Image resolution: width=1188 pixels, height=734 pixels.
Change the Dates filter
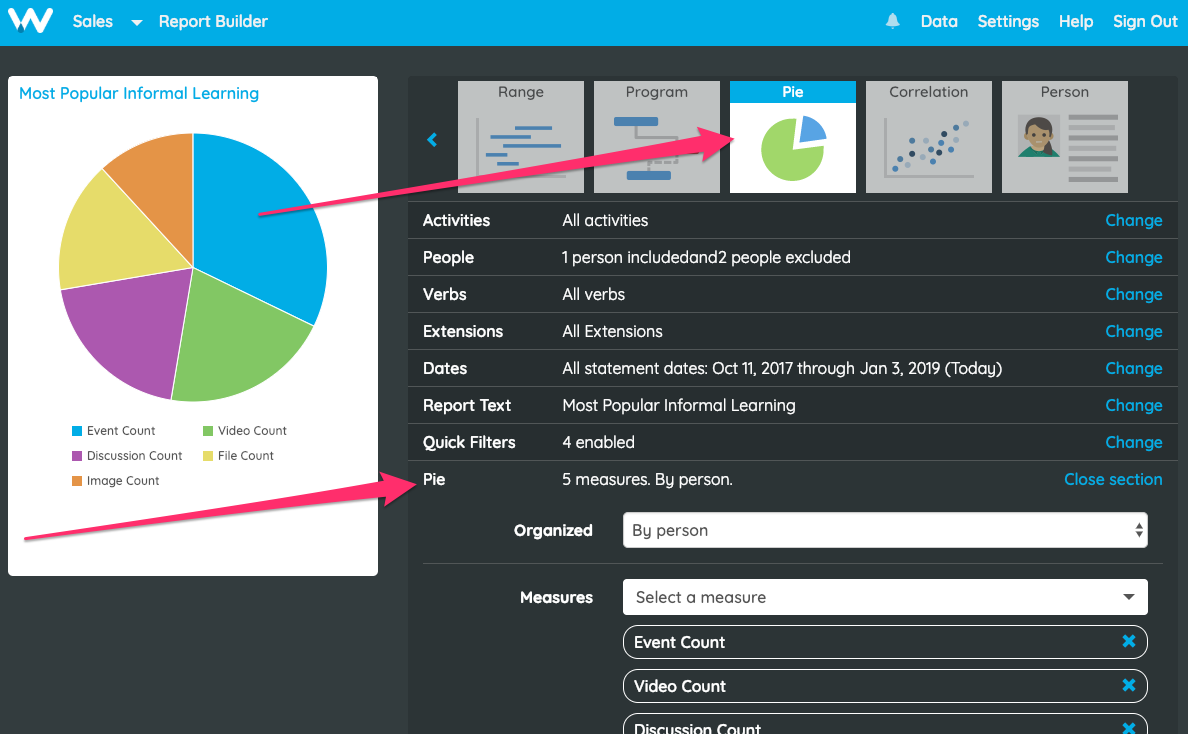tap(1133, 369)
